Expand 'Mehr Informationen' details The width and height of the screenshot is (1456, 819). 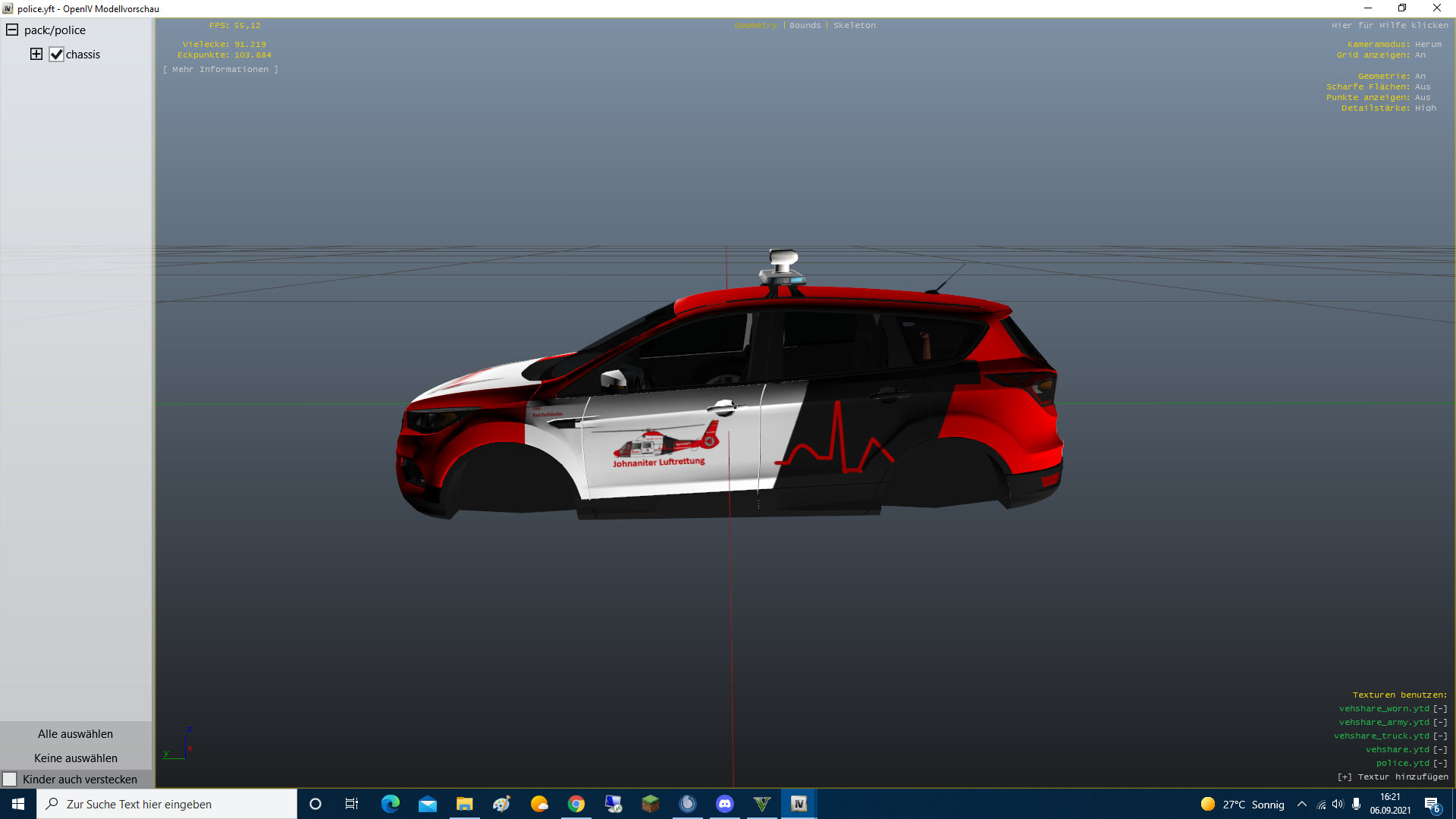221,70
